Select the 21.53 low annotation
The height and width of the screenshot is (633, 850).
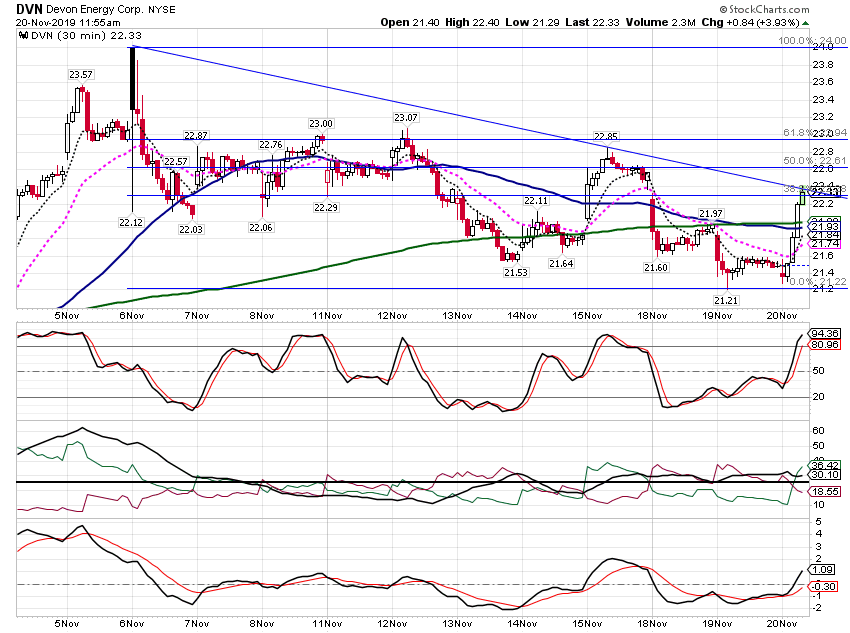point(516,273)
